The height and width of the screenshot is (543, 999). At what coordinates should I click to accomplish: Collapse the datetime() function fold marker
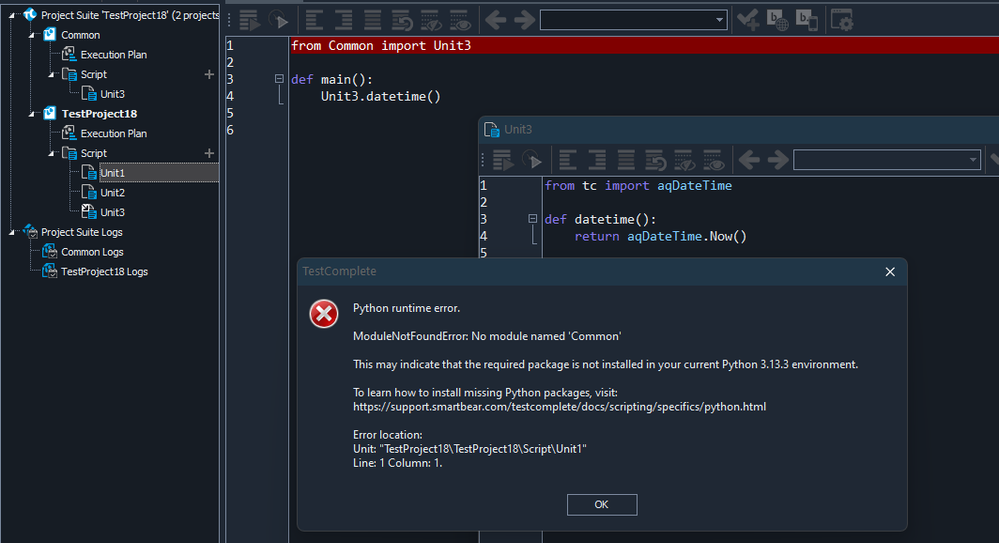pos(532,219)
